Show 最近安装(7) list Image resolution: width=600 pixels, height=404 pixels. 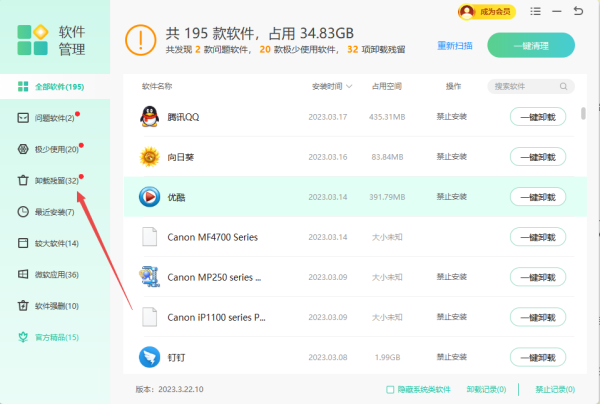[x=55, y=212]
